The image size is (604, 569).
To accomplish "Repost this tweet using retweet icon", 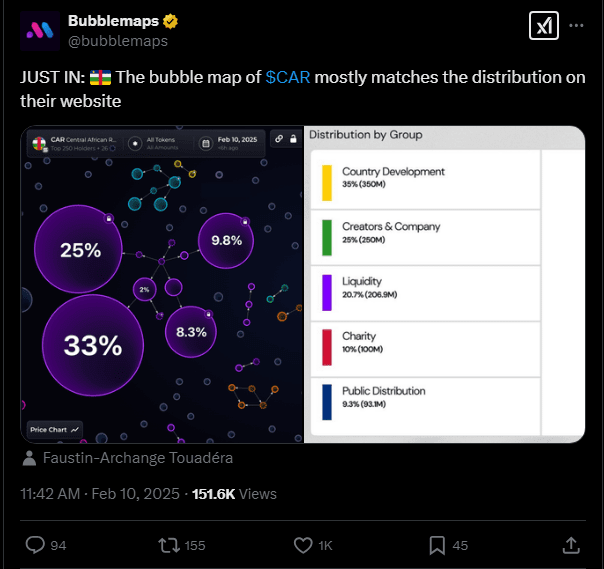I will [x=170, y=545].
